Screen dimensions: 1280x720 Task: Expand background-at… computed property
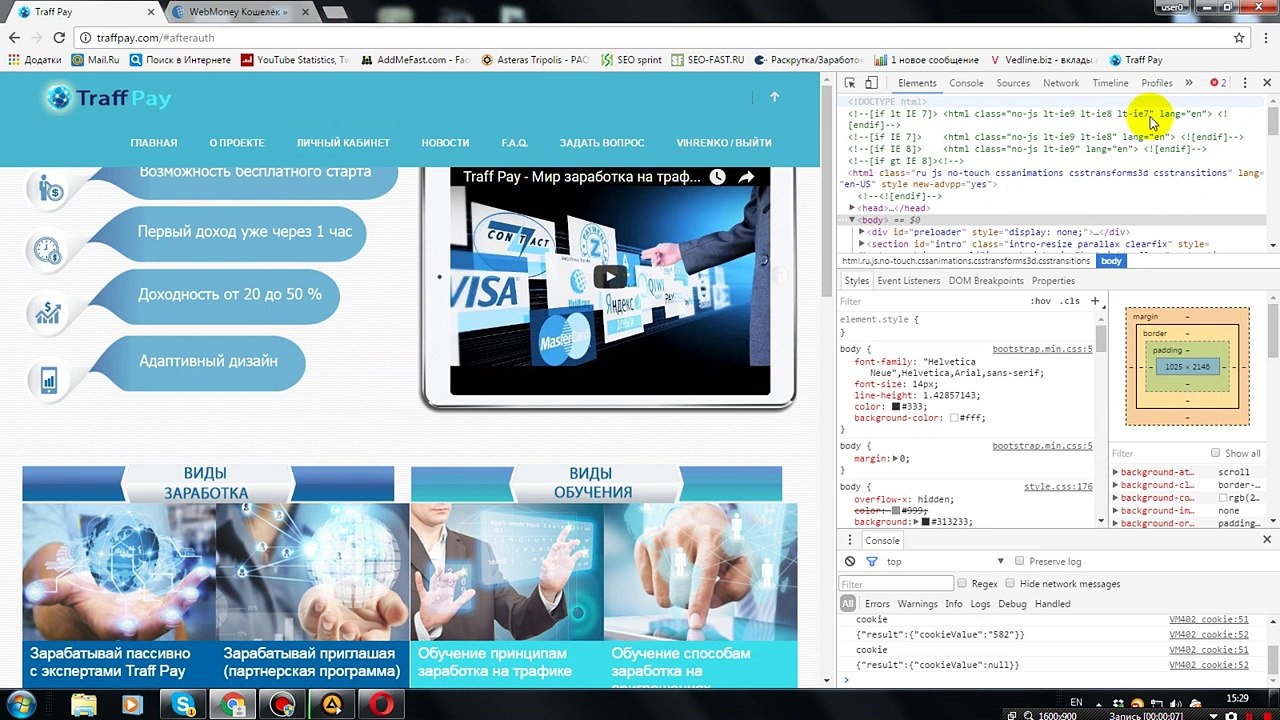(1116, 472)
